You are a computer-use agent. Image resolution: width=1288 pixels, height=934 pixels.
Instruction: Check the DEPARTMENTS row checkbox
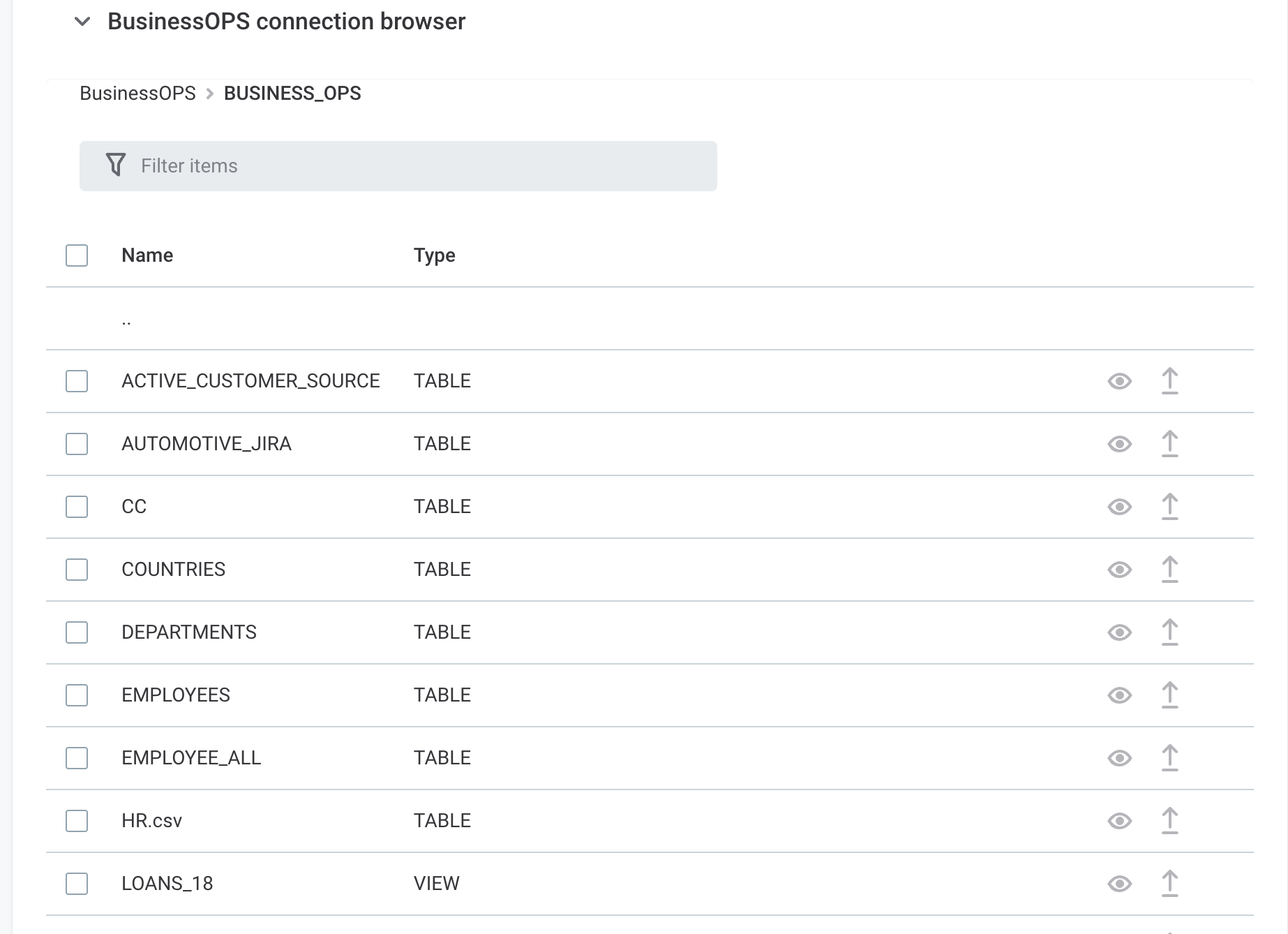click(x=77, y=632)
